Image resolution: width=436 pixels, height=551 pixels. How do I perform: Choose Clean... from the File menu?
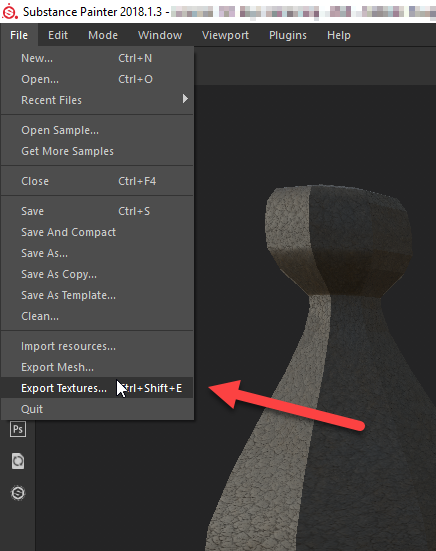click(97, 316)
